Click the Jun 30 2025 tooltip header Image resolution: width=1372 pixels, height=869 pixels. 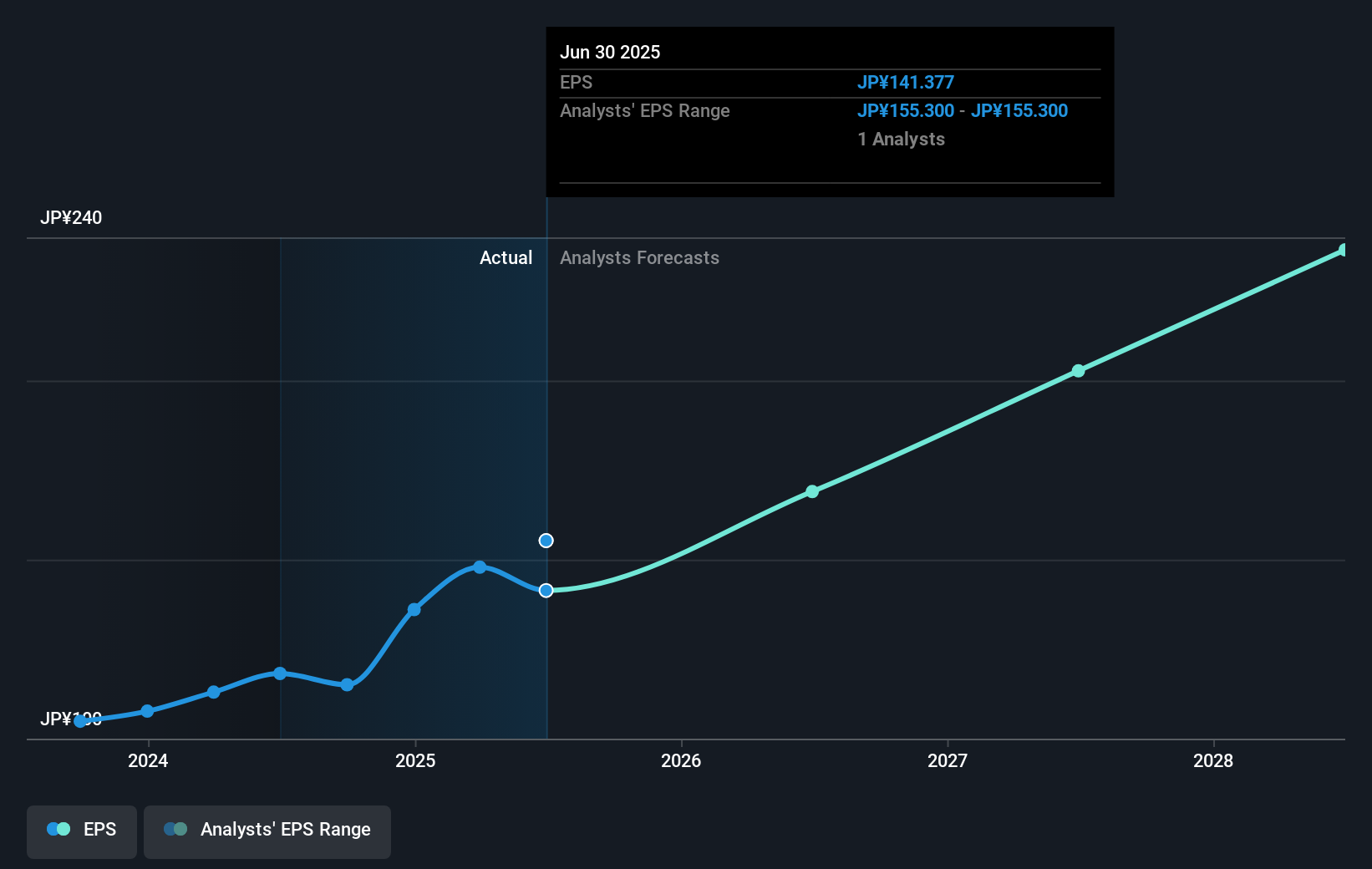coord(611,52)
